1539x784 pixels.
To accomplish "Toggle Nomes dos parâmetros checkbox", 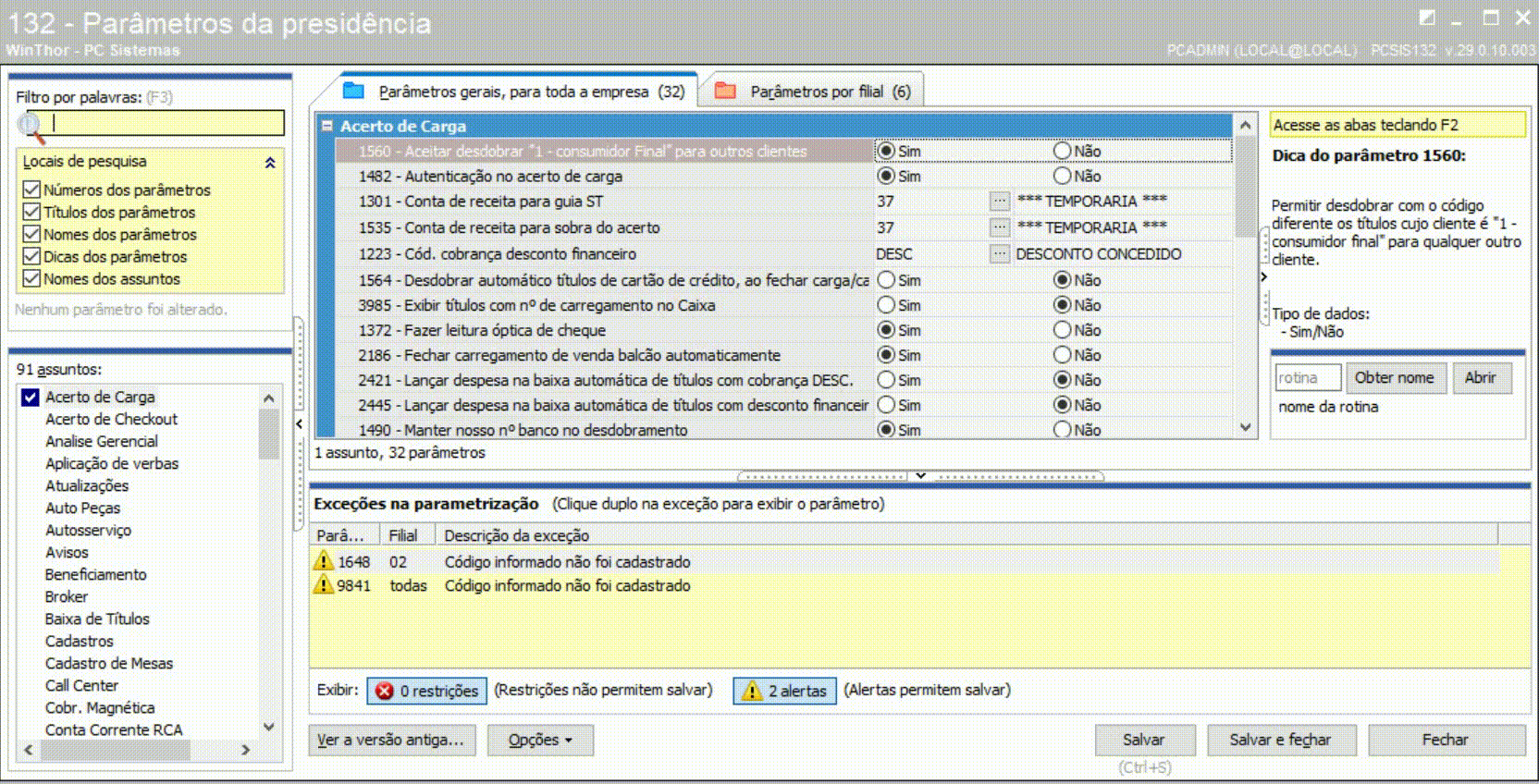I will (x=31, y=234).
